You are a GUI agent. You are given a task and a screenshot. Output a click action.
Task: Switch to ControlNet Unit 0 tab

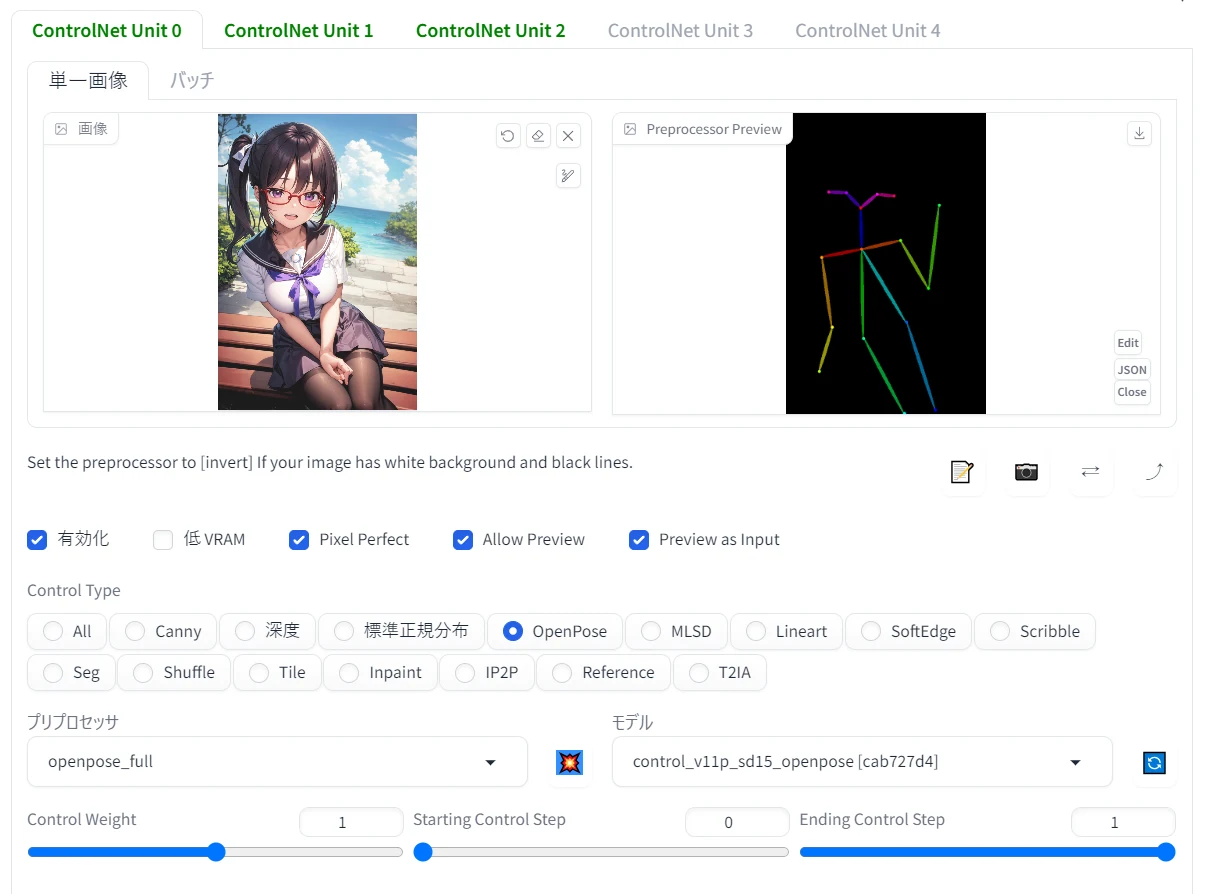coord(107,30)
